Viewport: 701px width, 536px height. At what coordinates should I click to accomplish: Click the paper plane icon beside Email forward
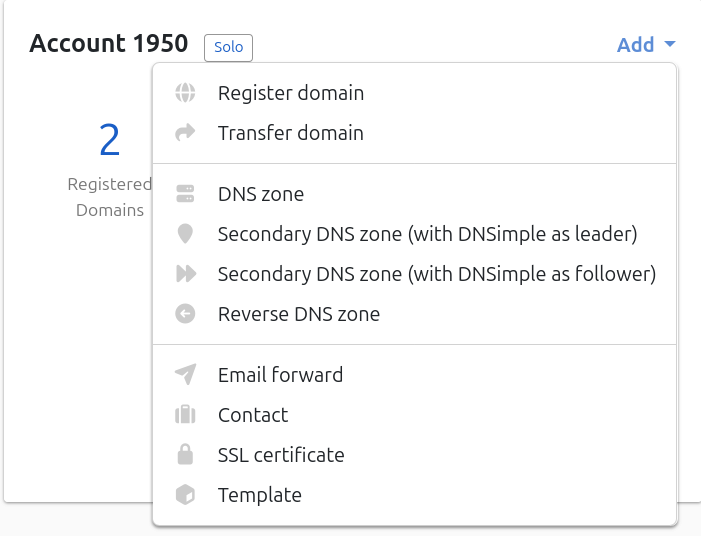click(185, 375)
